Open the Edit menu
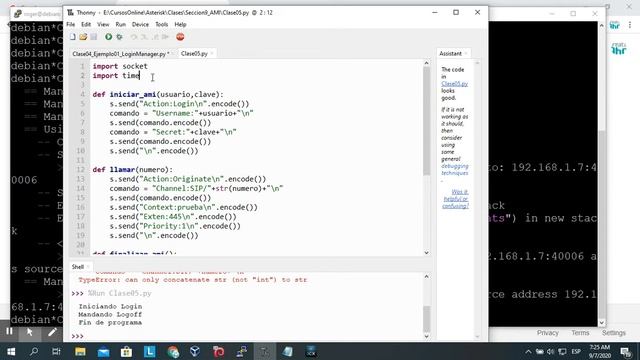The image size is (640, 360). tap(86, 24)
